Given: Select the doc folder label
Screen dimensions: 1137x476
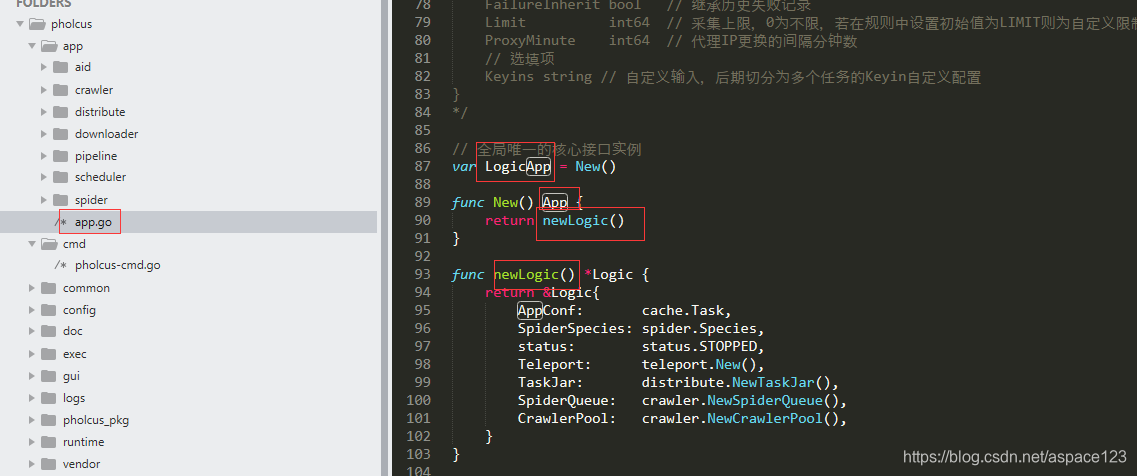Looking at the screenshot, I should (73, 331).
